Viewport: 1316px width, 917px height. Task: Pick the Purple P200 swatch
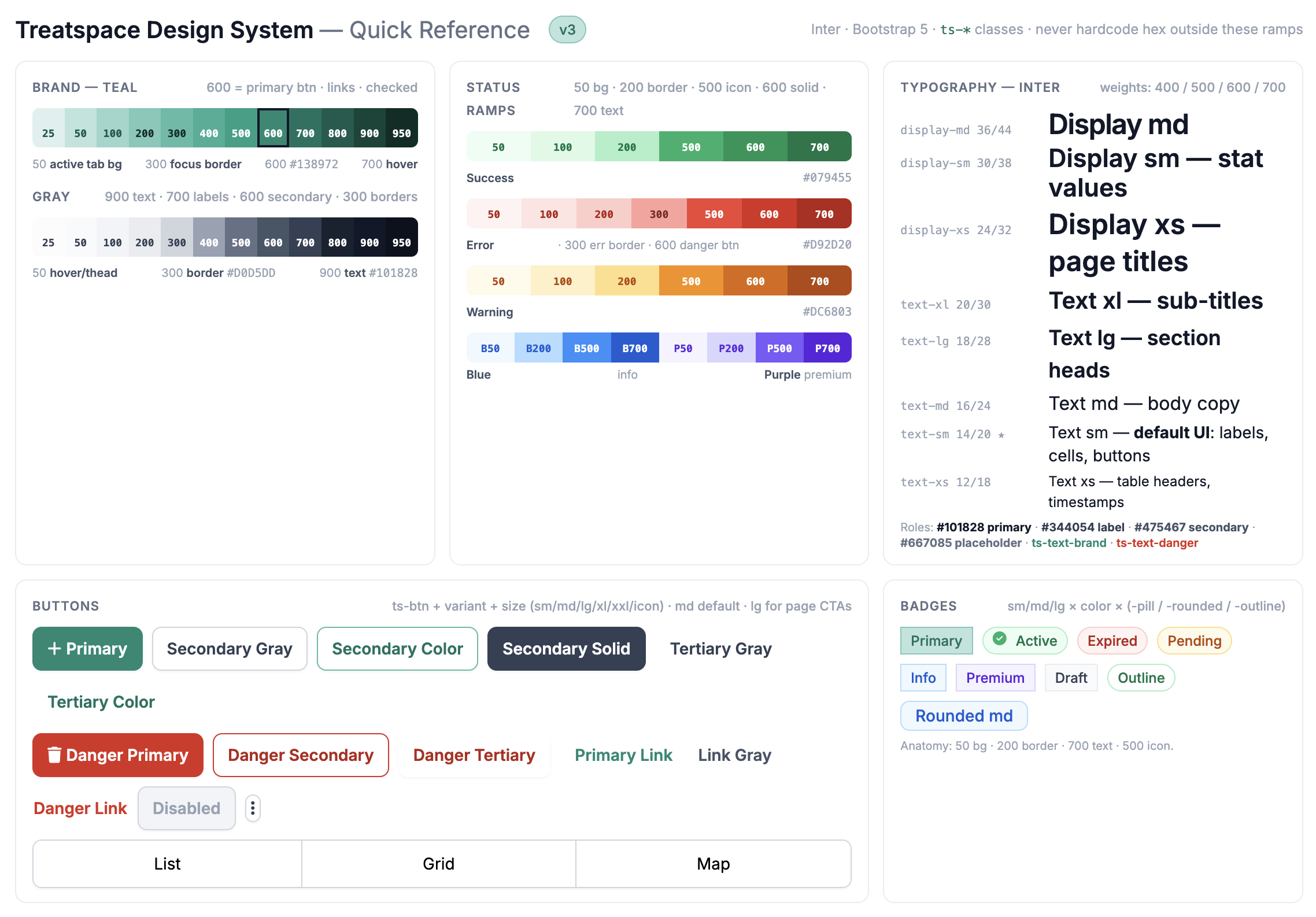click(731, 347)
